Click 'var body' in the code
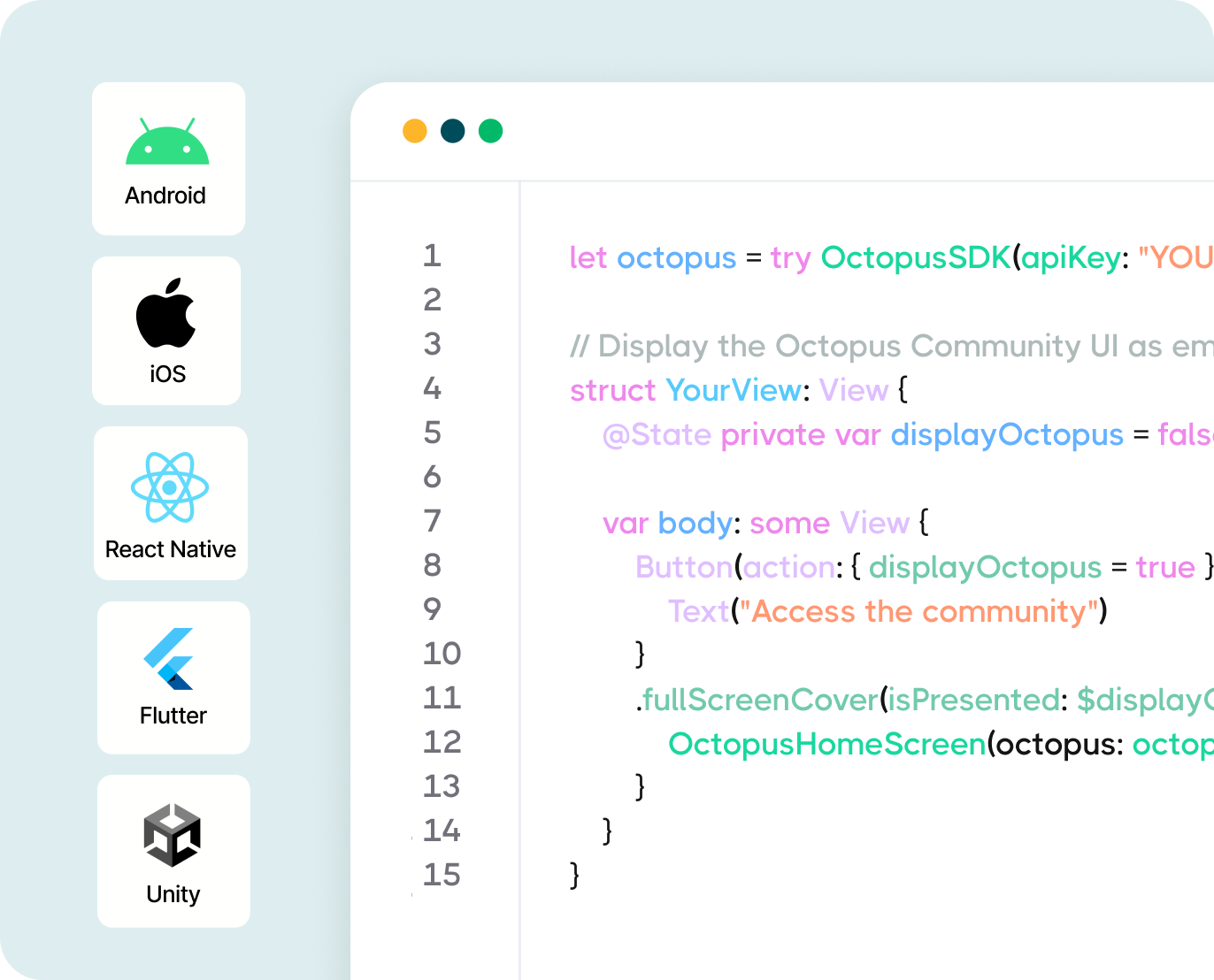 click(667, 523)
